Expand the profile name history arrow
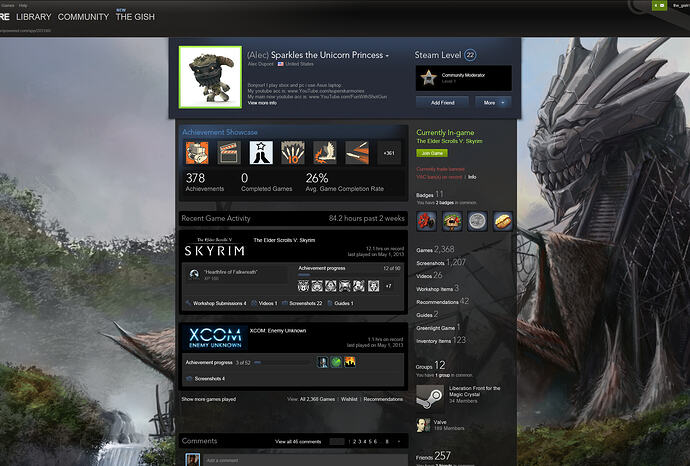This screenshot has height=466, width=690. (387, 56)
